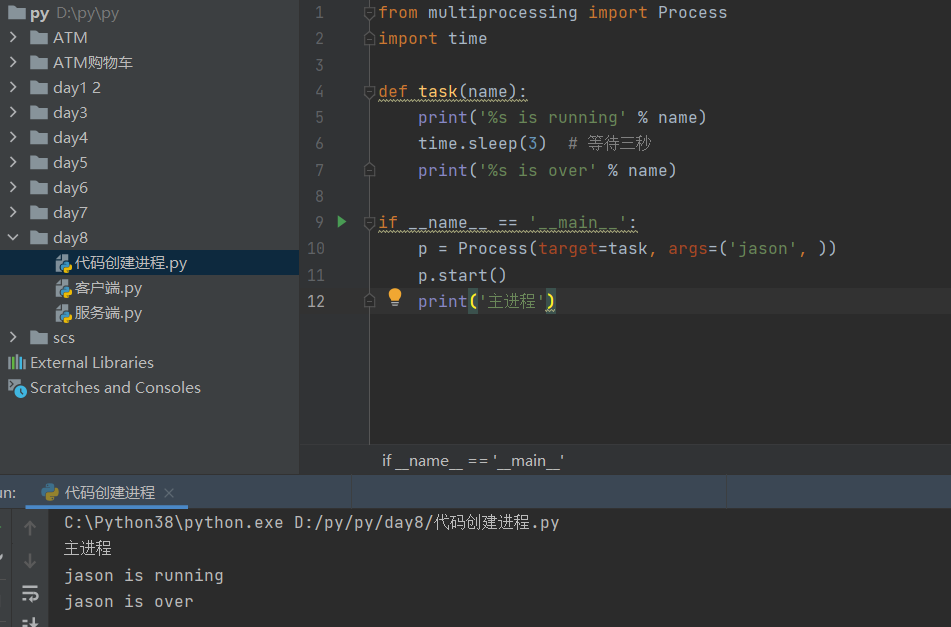This screenshot has width=951, height=627.
Task: Expand the ATM folder
Action: pyautogui.click(x=13, y=37)
